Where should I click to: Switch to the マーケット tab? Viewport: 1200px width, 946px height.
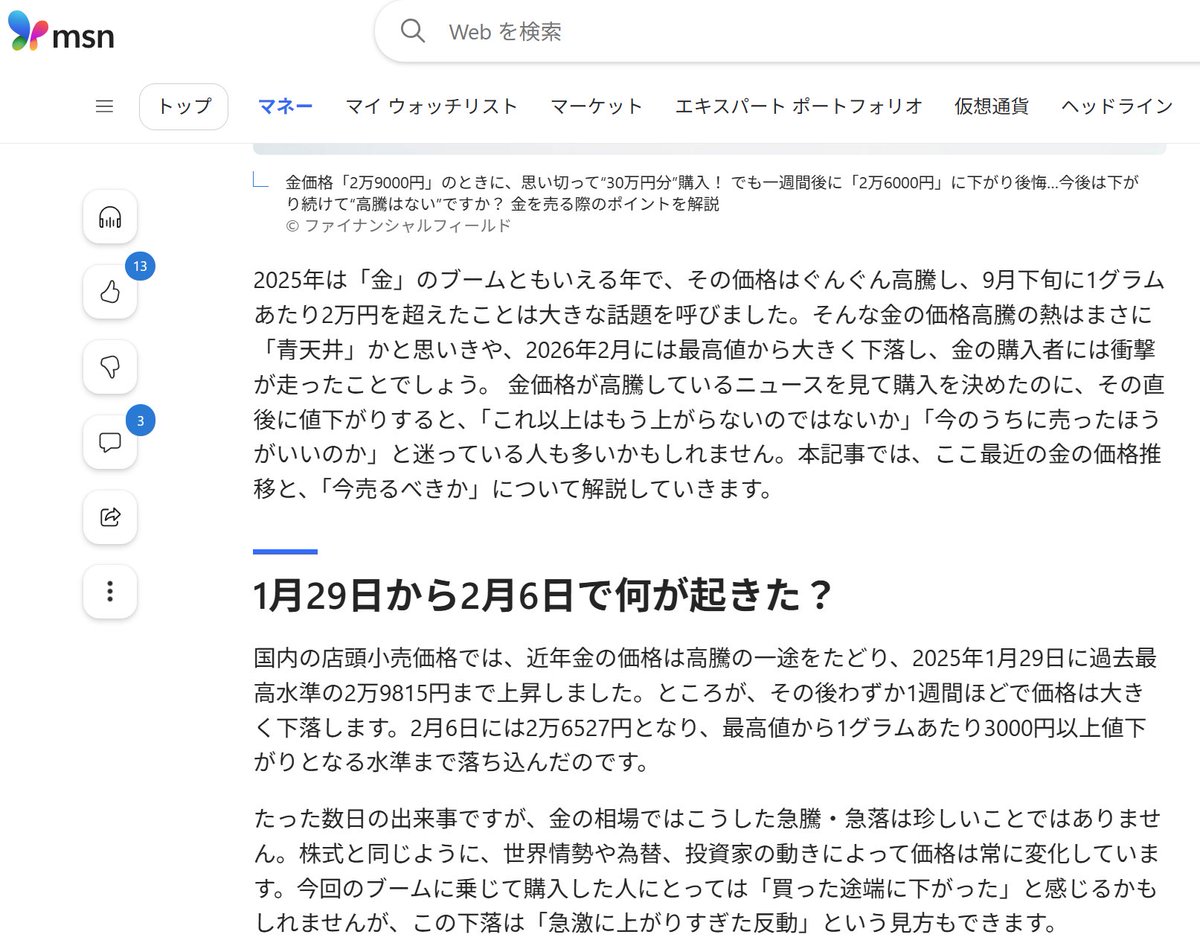coord(597,106)
